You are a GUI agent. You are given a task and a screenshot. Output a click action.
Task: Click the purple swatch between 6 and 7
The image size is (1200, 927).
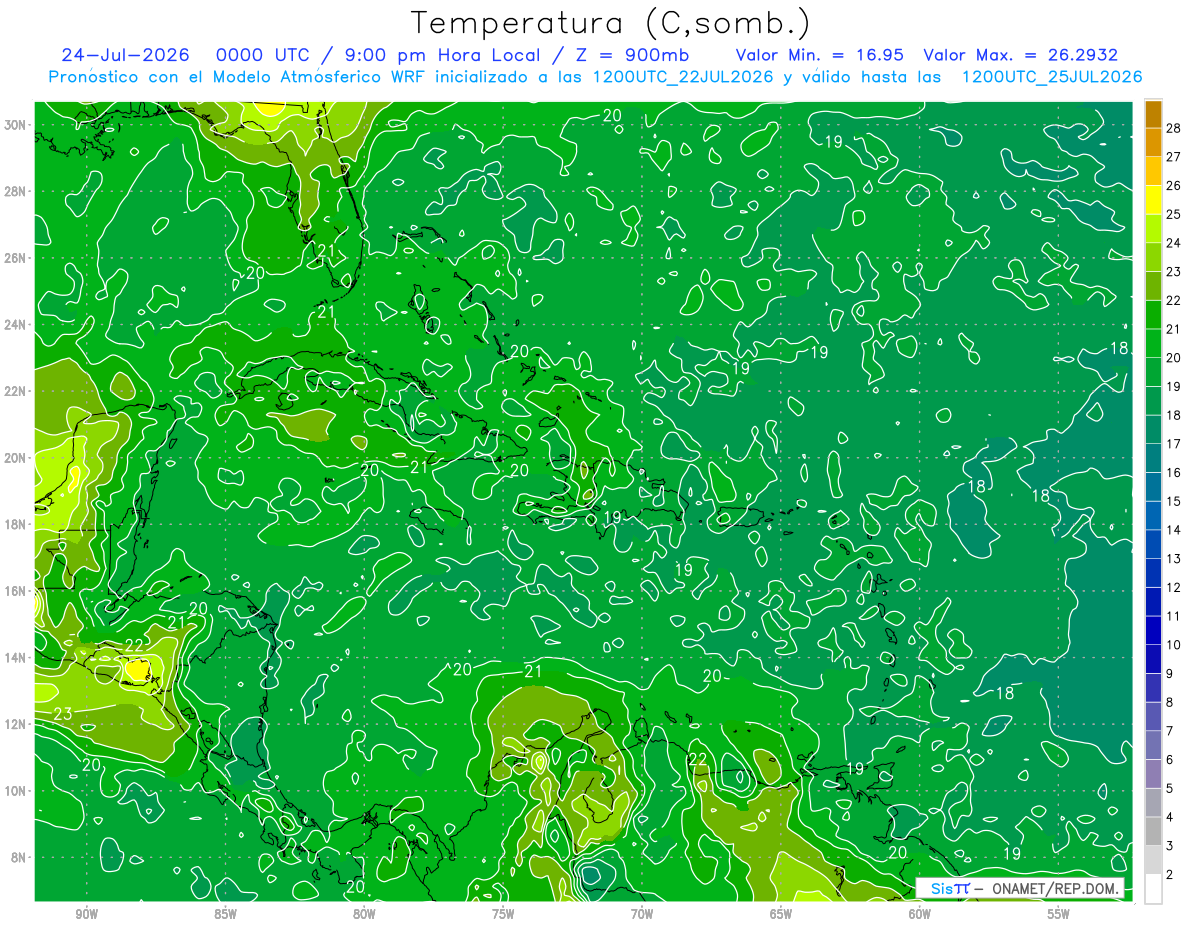[1153, 745]
